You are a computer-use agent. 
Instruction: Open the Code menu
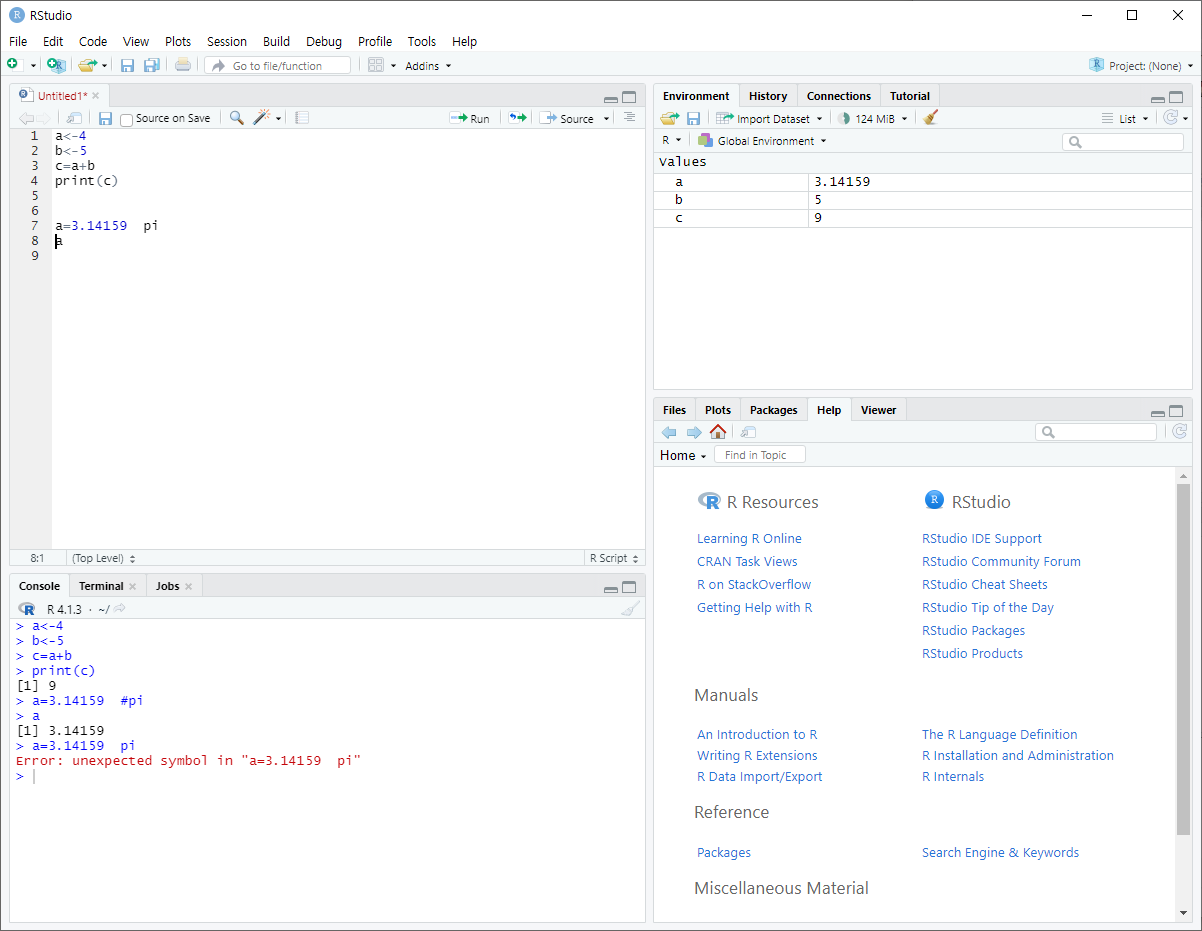(93, 41)
